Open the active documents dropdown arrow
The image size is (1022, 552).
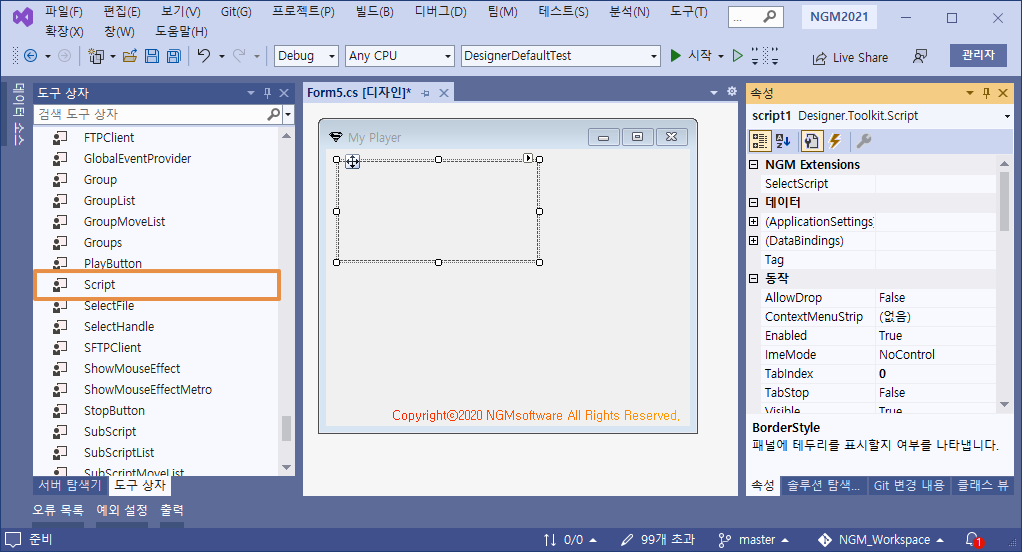(x=714, y=93)
